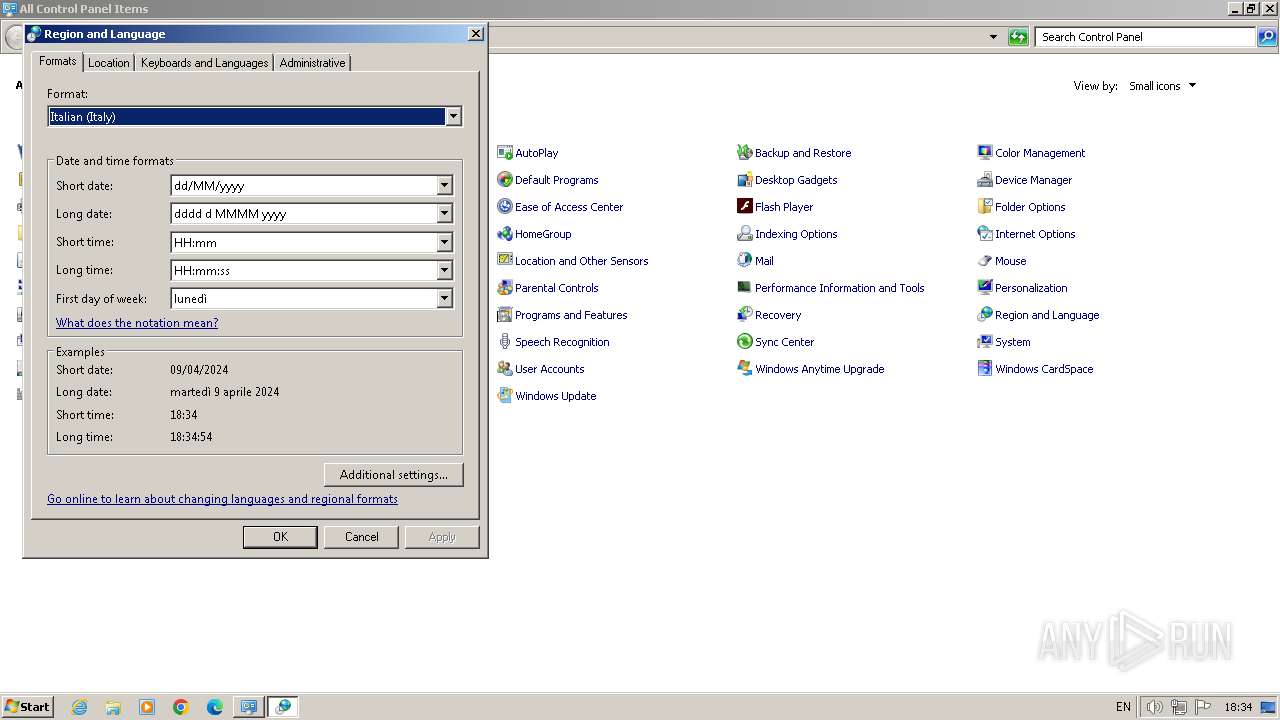The width and height of the screenshot is (1280, 720).
Task: Switch to the Administrative tab
Action: click(x=312, y=63)
